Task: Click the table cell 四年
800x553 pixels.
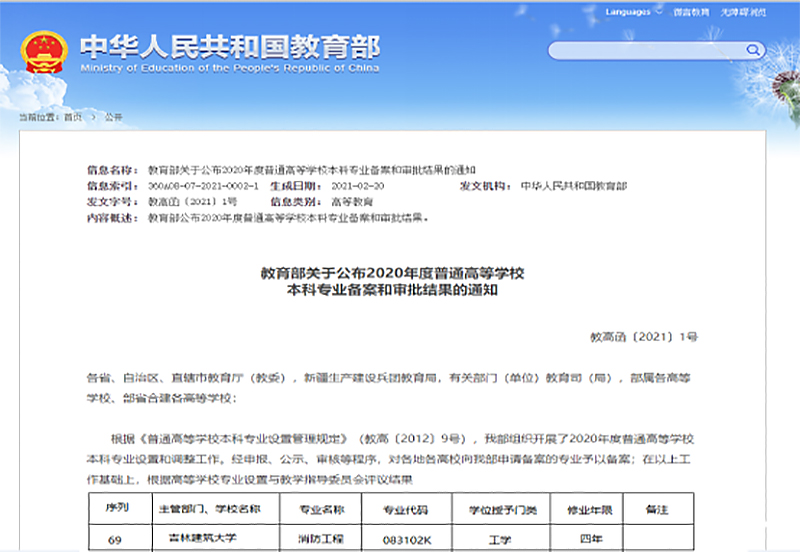Action: 591,538
